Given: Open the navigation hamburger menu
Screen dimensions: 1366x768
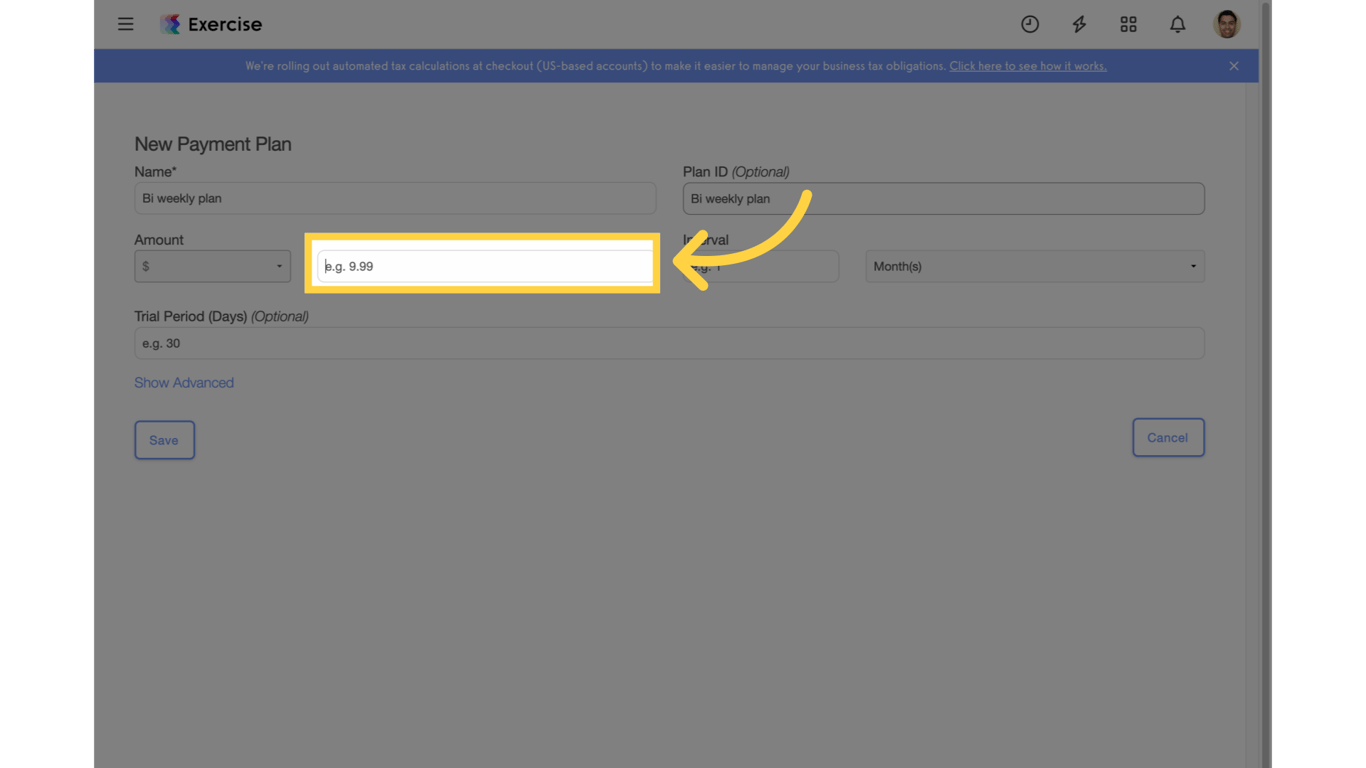Looking at the screenshot, I should point(125,24).
